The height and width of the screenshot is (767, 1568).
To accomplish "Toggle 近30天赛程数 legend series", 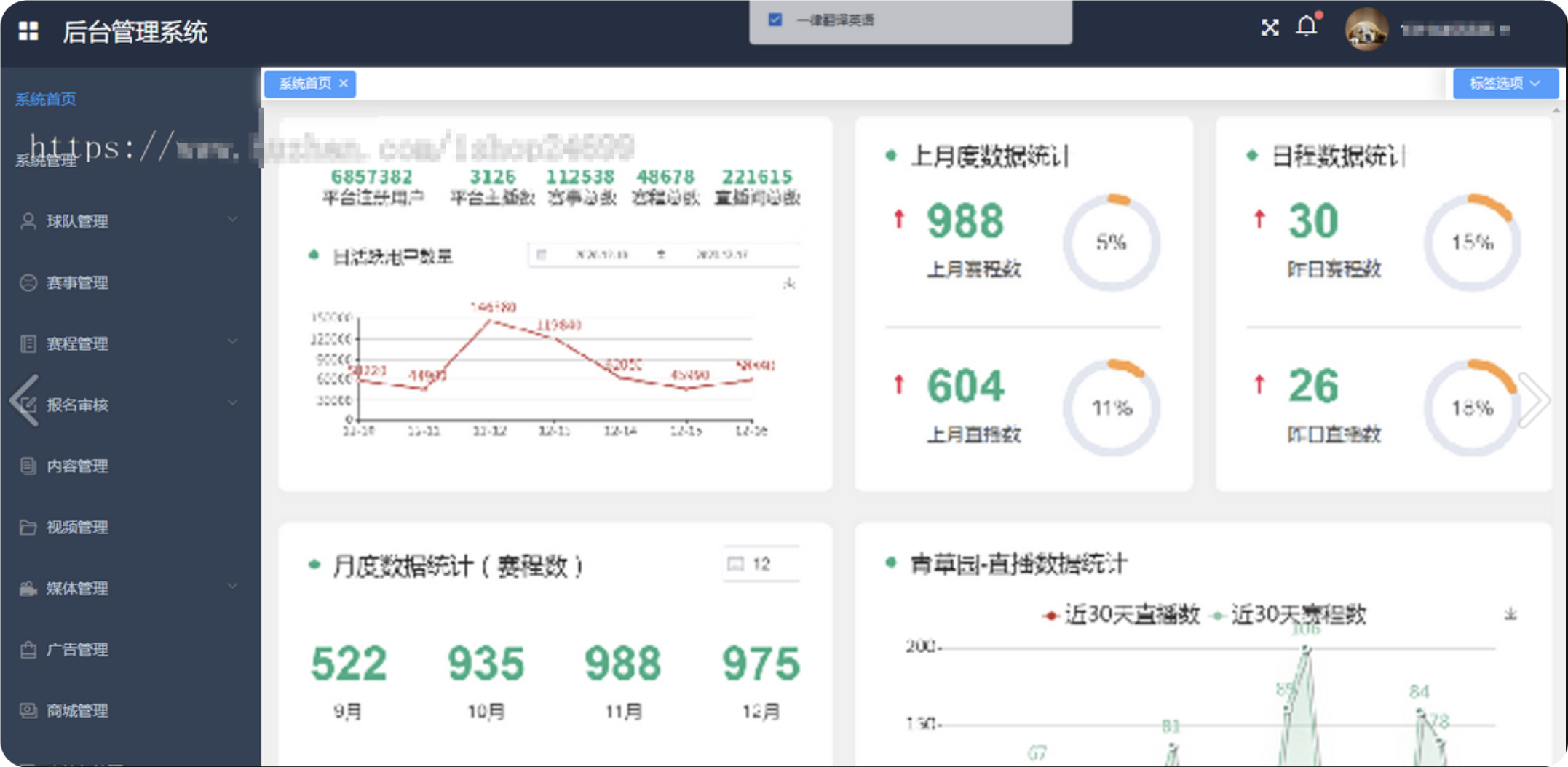I will tap(1288, 615).
